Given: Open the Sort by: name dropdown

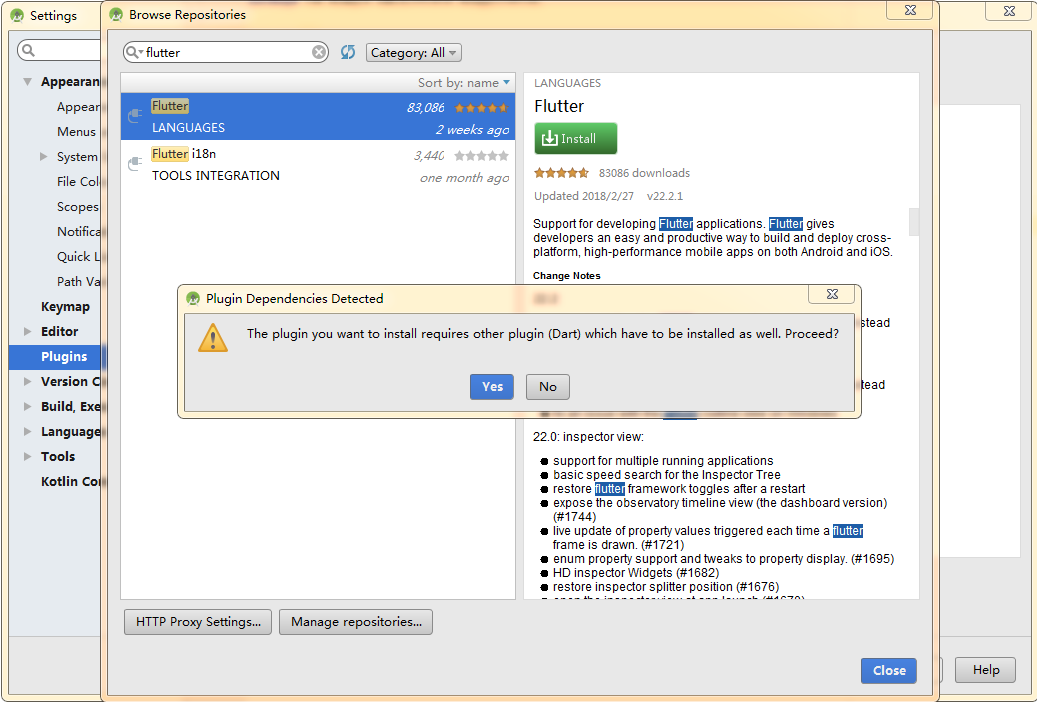Looking at the screenshot, I should [464, 83].
